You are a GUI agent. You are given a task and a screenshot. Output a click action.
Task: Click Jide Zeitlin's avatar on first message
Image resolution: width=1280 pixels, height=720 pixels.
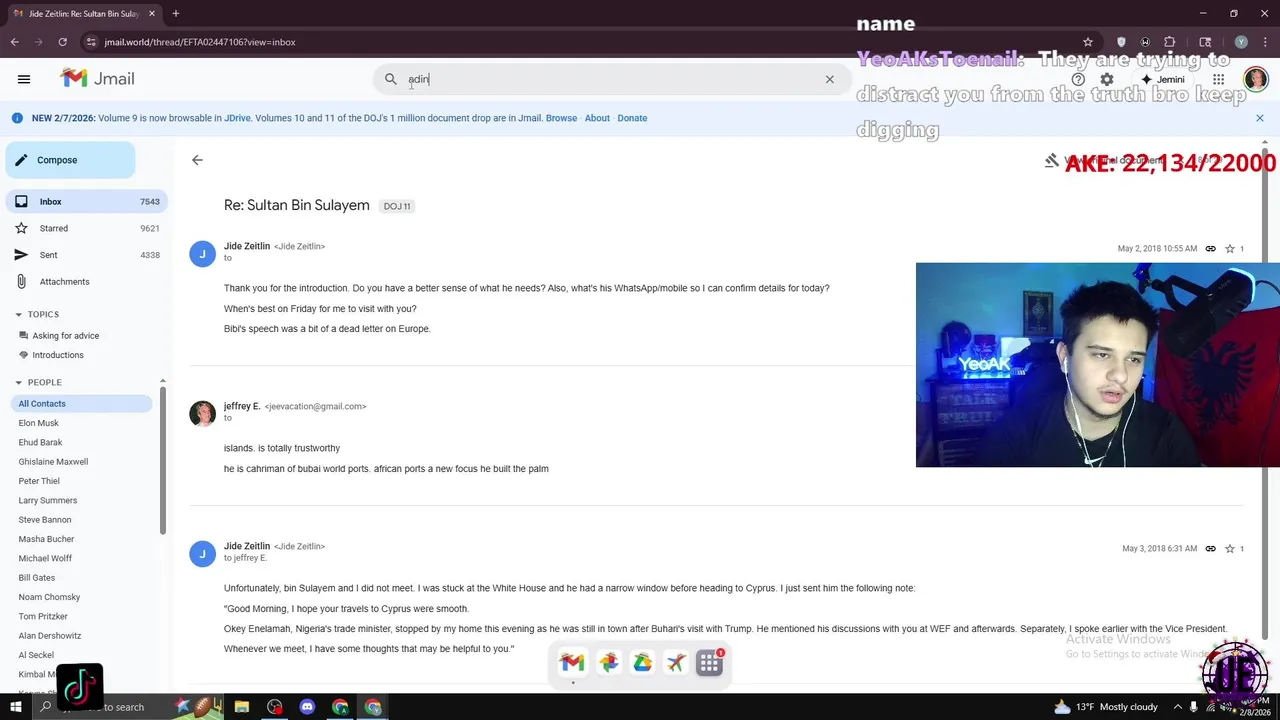[202, 254]
